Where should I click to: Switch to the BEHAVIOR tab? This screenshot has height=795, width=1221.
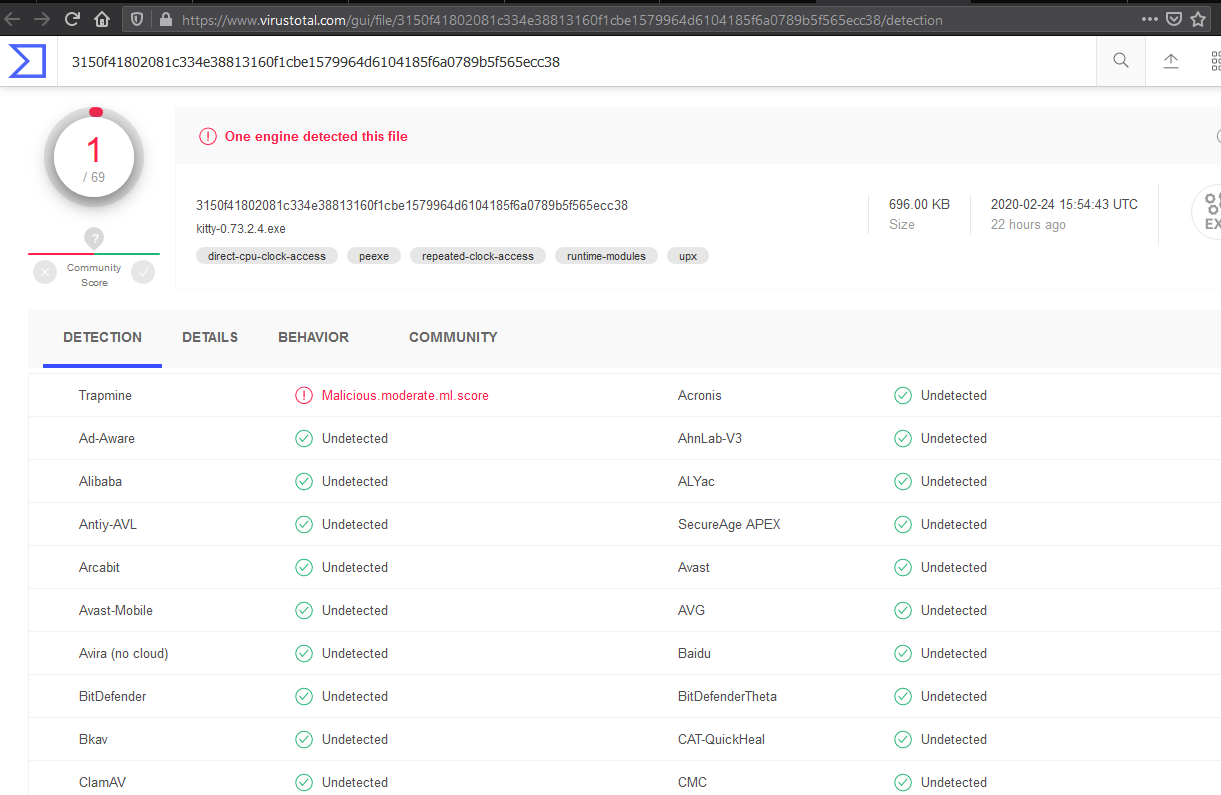pos(312,337)
